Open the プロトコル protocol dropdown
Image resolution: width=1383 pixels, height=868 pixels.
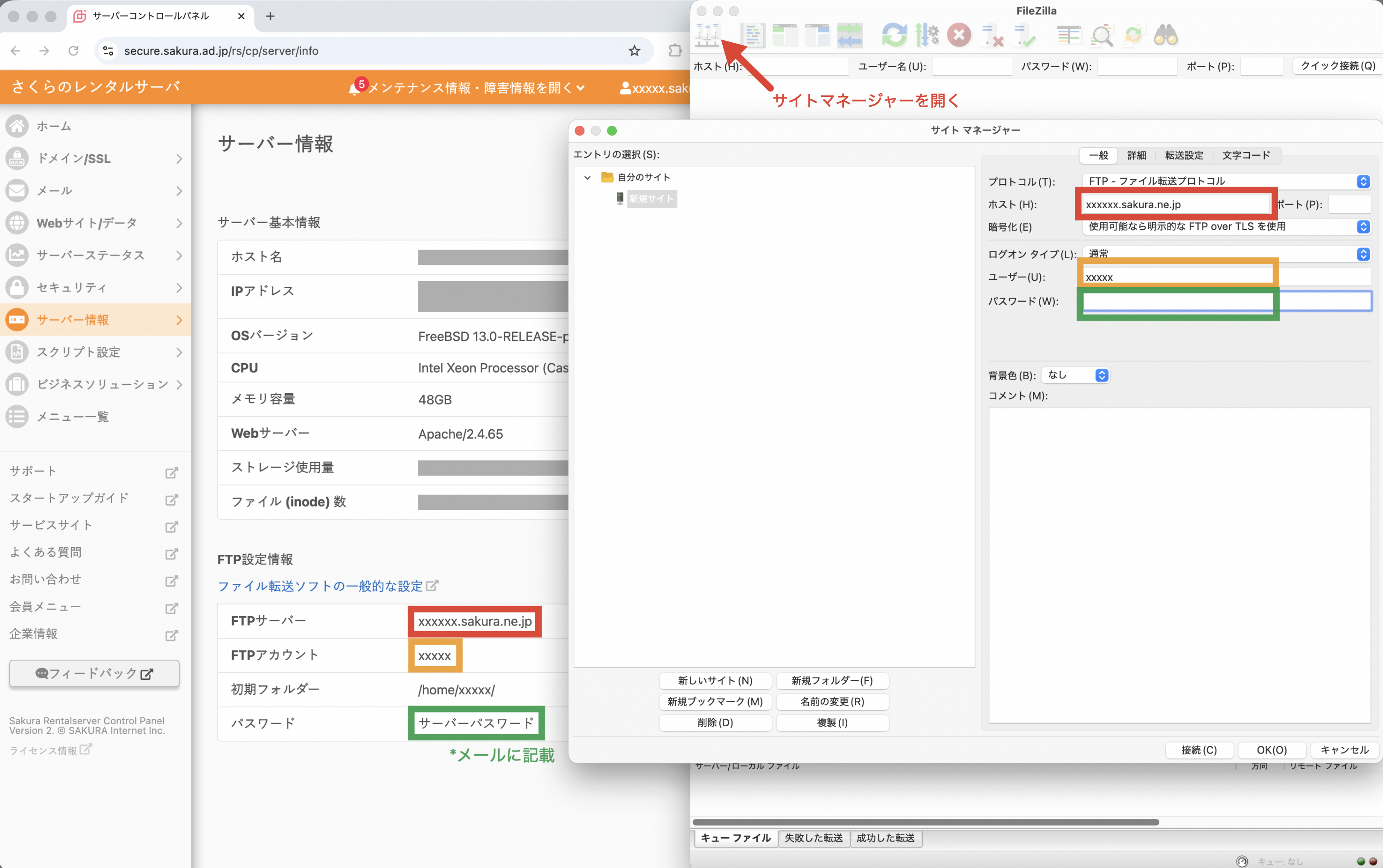pyautogui.click(x=1225, y=181)
